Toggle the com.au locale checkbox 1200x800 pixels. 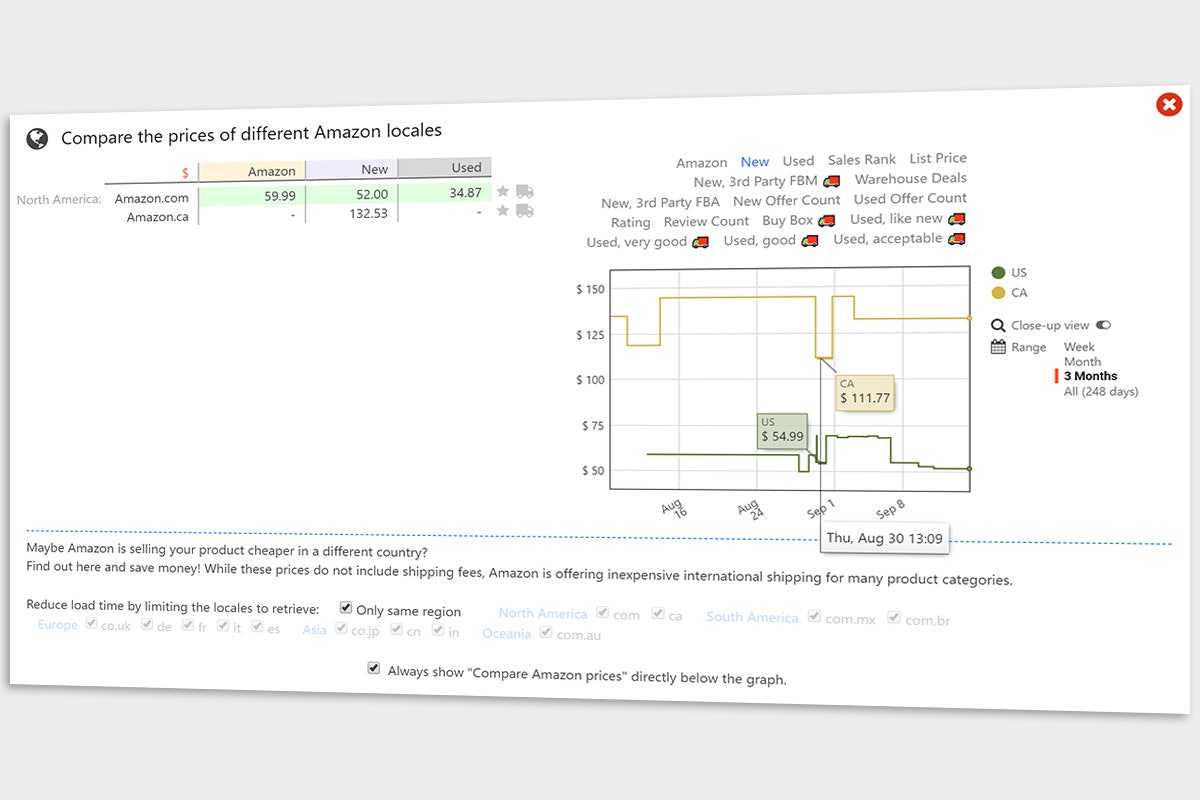tap(546, 633)
